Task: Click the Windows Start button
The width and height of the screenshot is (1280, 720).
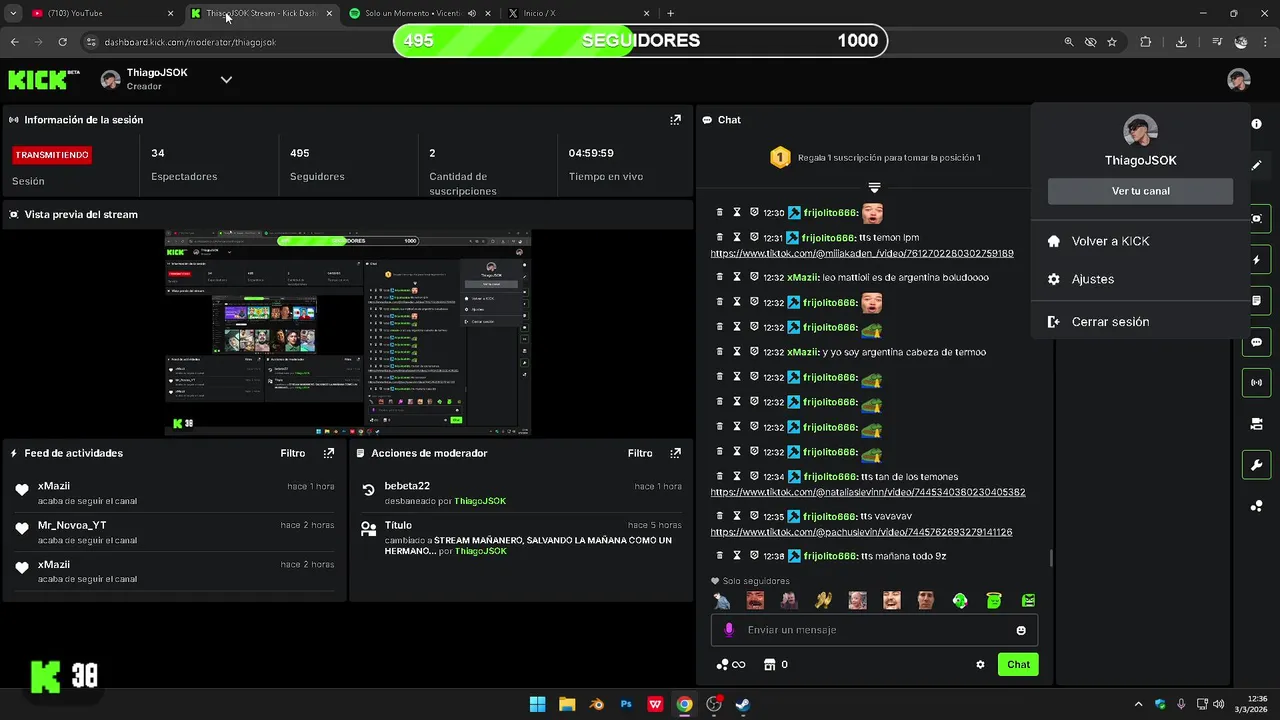Action: [x=537, y=704]
